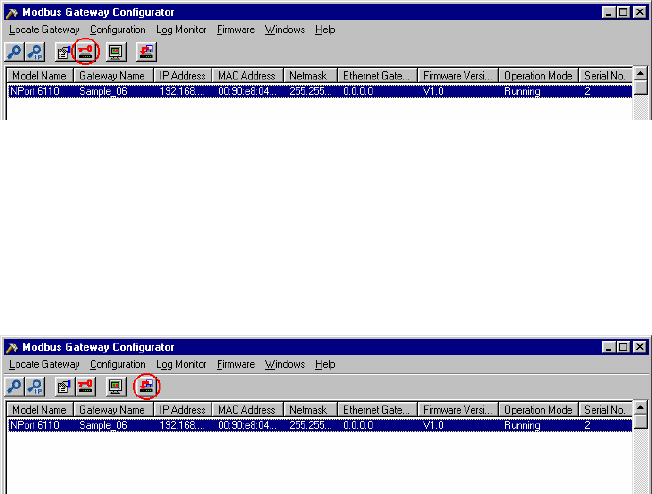Open Locate Gateway menu in bottom window

click(x=44, y=365)
